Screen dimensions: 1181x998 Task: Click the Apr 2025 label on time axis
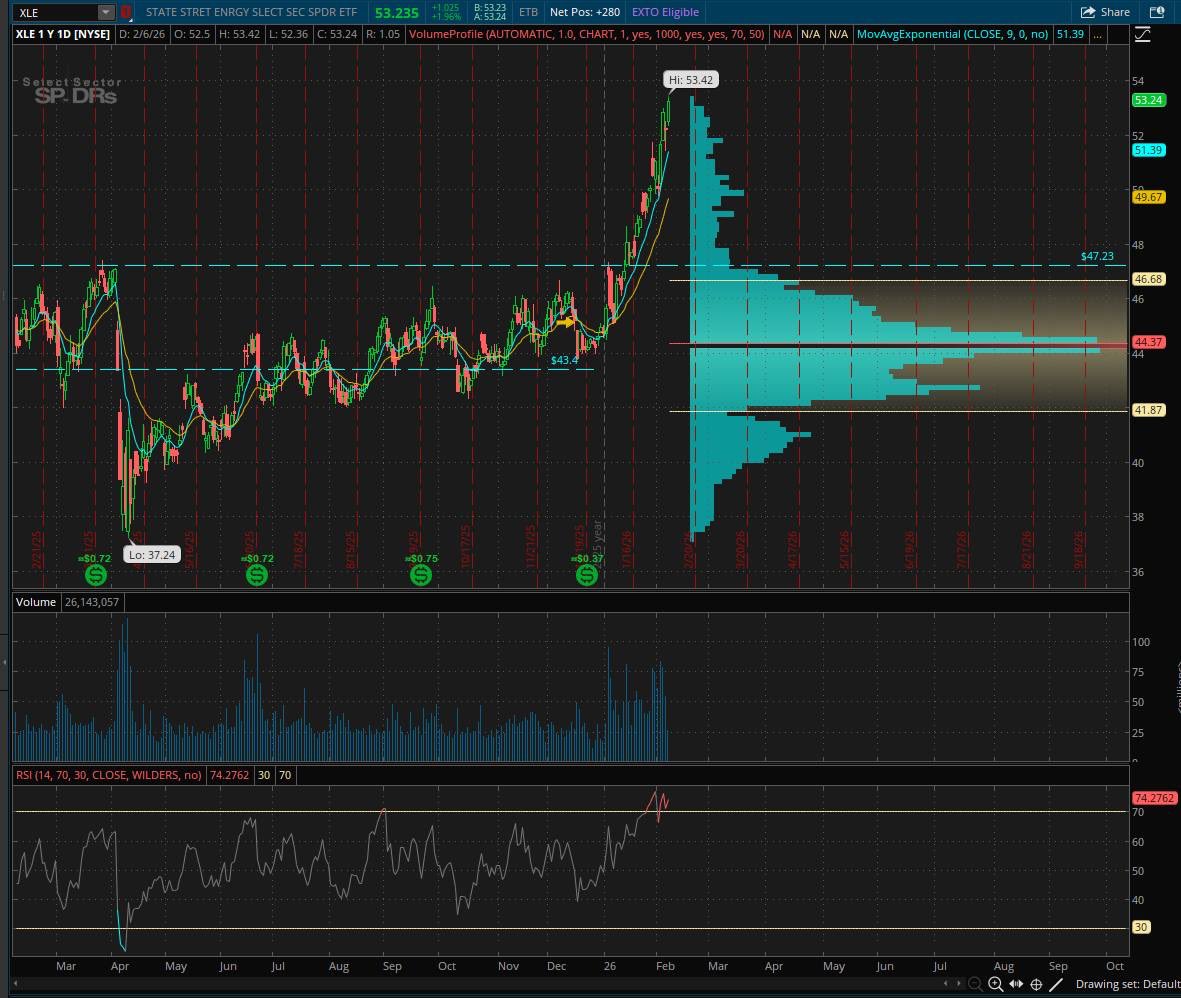[120, 966]
